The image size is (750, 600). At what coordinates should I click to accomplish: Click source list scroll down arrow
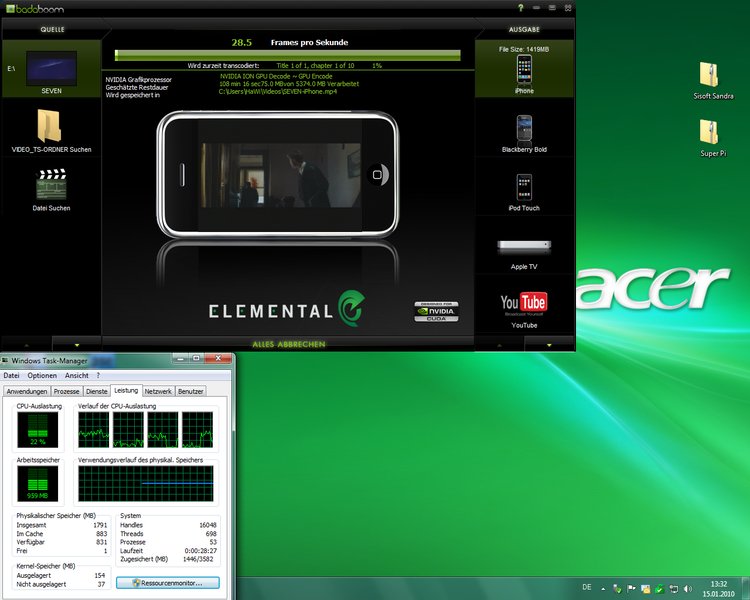(x=77, y=344)
